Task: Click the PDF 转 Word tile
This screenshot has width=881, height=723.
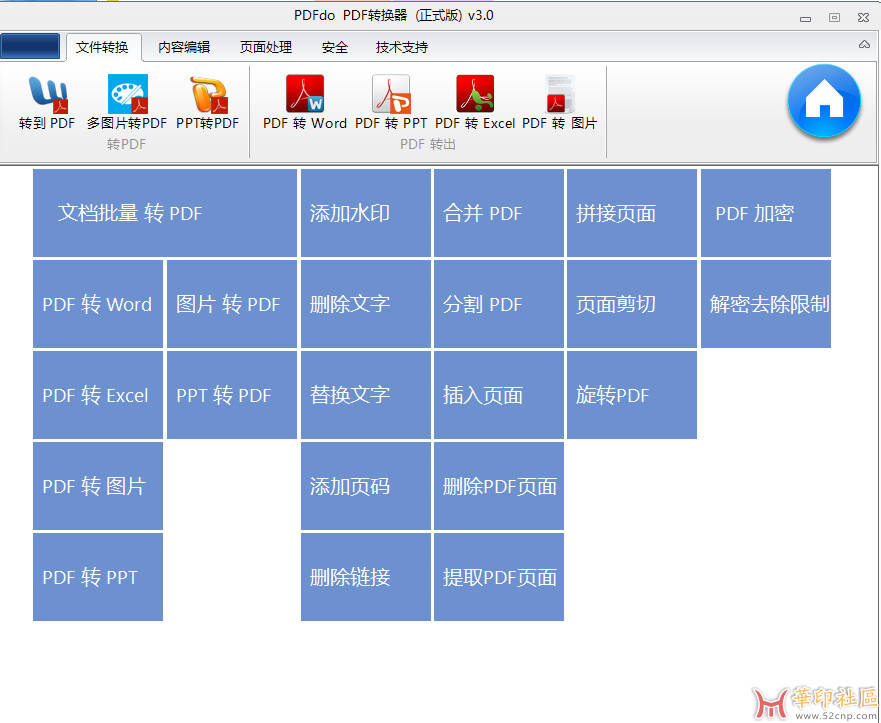Action: [x=98, y=304]
